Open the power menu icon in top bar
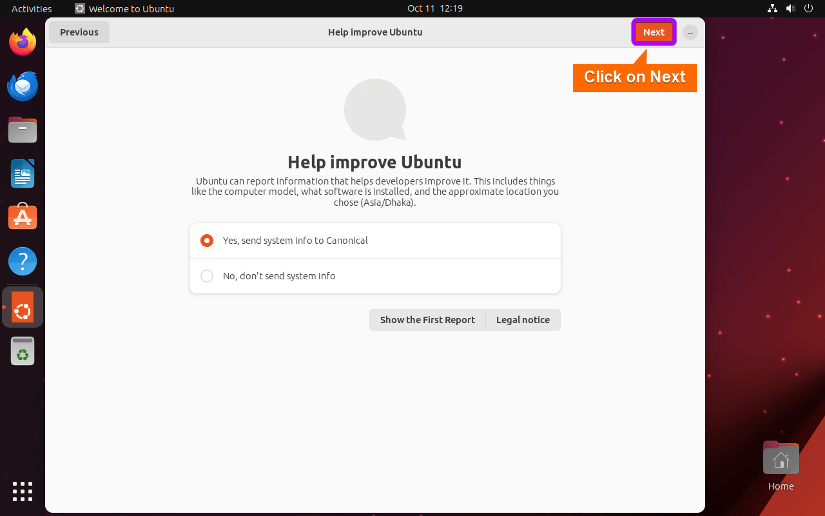The height and width of the screenshot is (516, 825). pyautogui.click(x=809, y=8)
